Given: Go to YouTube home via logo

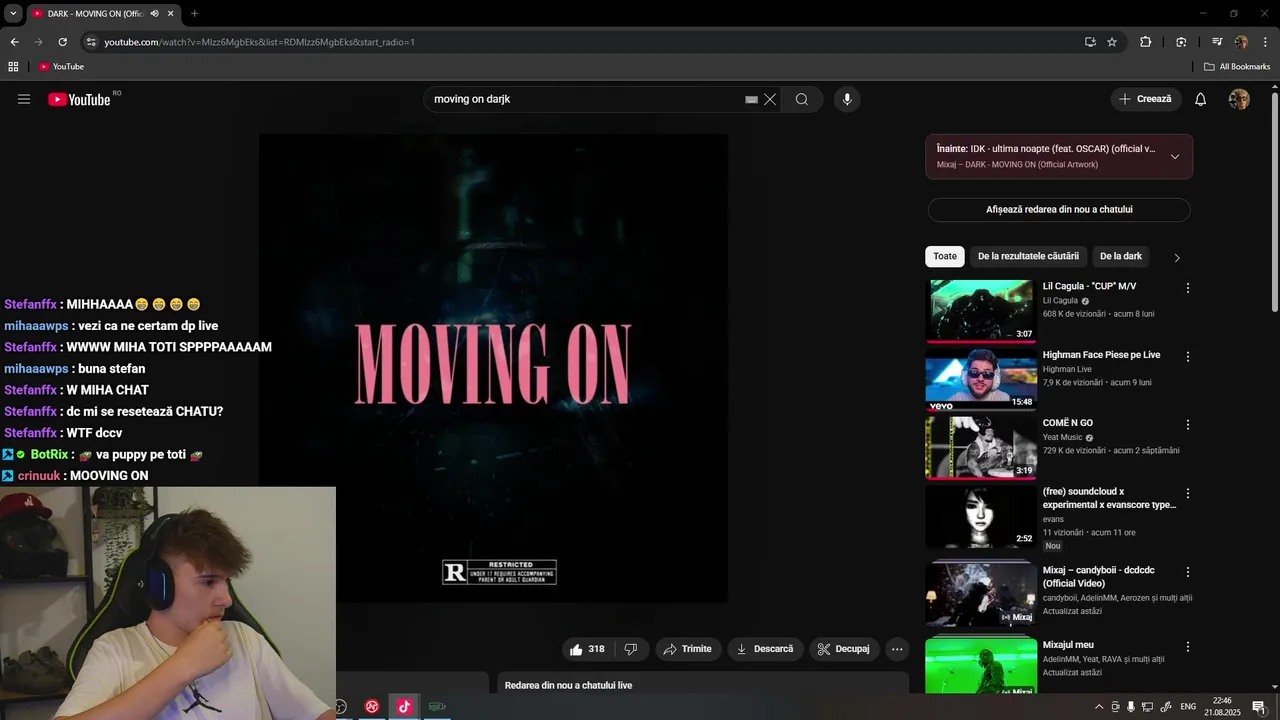Looking at the screenshot, I should 79,99.
